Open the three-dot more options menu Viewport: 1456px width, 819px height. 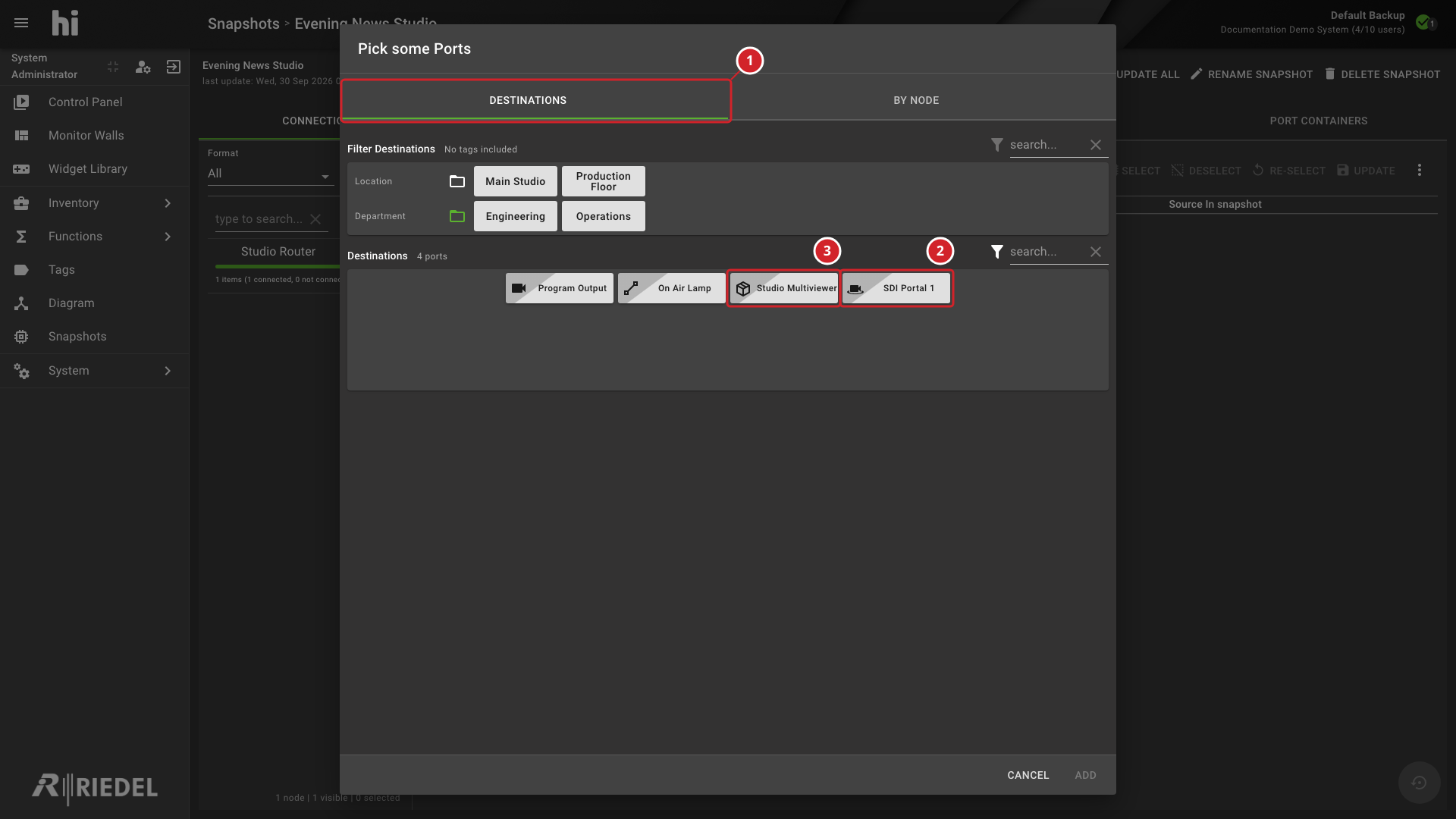tap(1420, 171)
